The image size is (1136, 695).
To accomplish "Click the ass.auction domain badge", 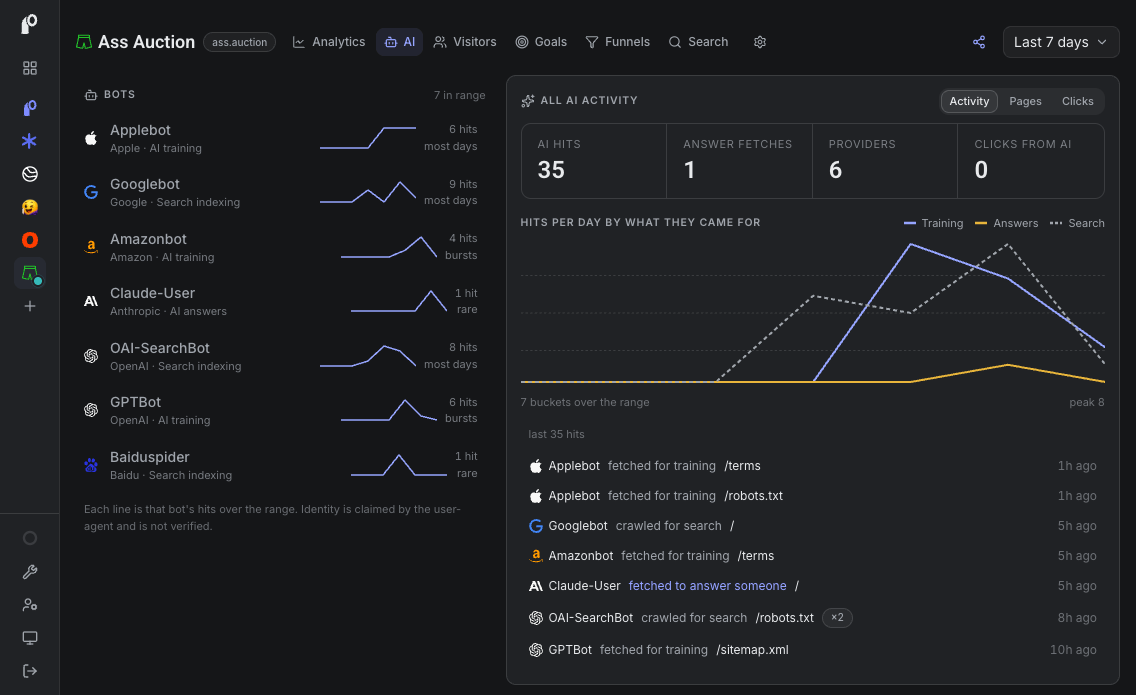I will [239, 43].
